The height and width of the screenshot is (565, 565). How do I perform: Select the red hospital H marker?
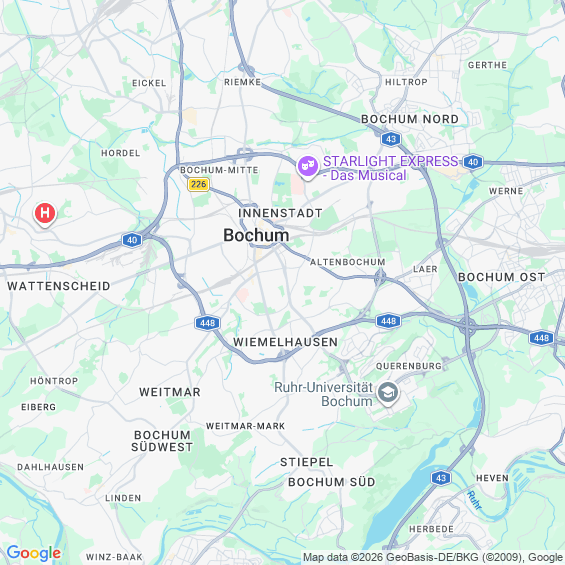tap(45, 214)
